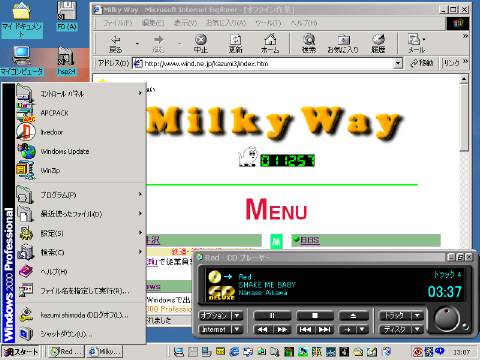The width and height of the screenshot is (480, 360).
Task: Open the Back button history dropdown arrow
Action: [x=137, y=44]
